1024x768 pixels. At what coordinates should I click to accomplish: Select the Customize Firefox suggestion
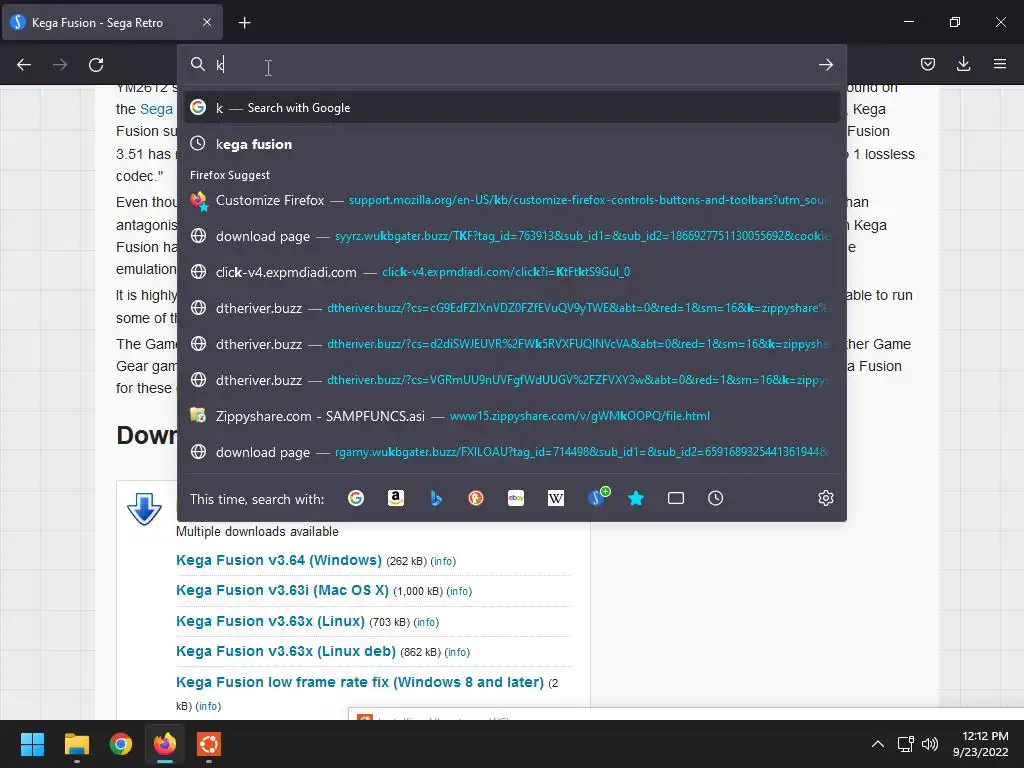(x=512, y=200)
